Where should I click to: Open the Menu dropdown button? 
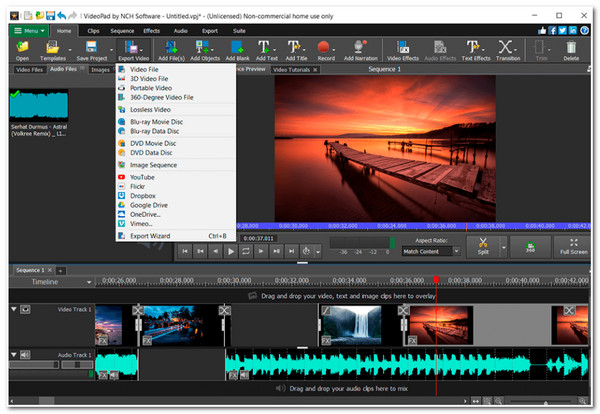click(x=29, y=31)
